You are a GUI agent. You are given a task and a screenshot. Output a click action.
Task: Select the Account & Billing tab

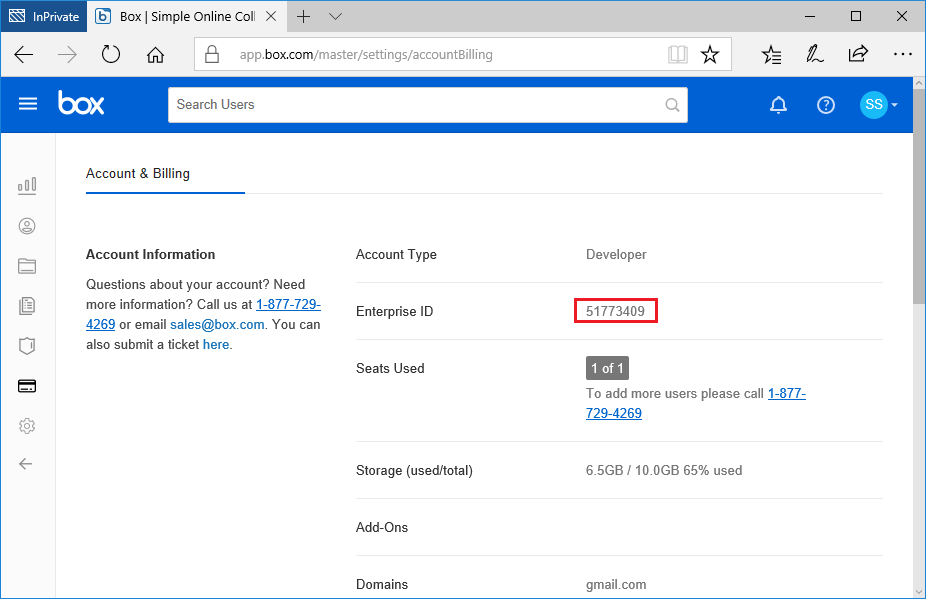138,174
